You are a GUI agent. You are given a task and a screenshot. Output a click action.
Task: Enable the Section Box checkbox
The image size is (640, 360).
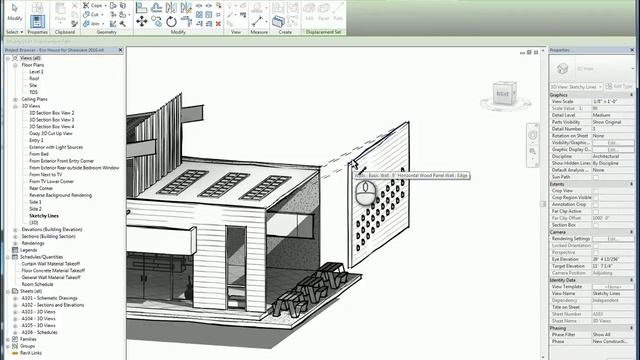[596, 225]
